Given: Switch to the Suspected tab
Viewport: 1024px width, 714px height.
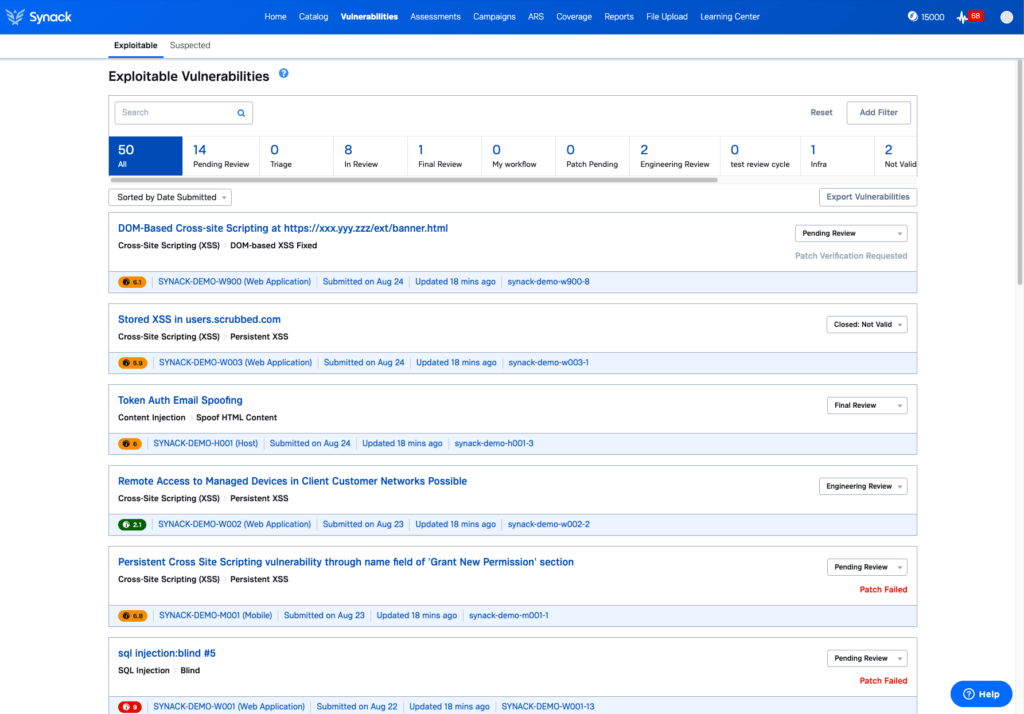Looking at the screenshot, I should 190,45.
